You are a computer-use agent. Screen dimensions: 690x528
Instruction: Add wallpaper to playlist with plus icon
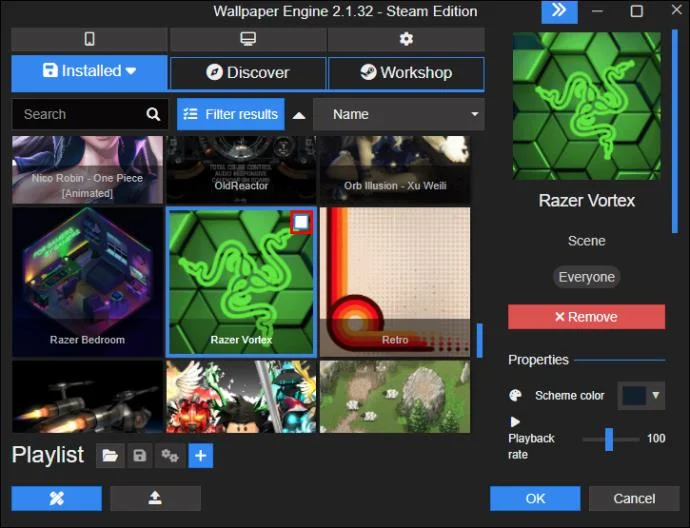pyautogui.click(x=201, y=455)
